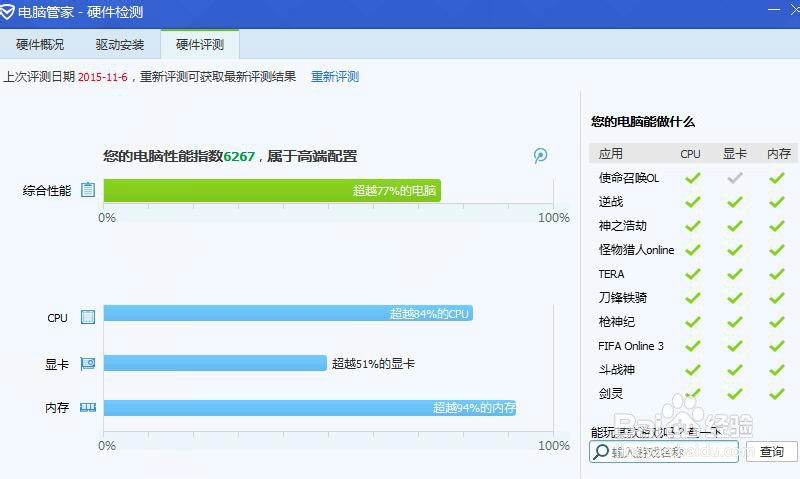Click the 电脑管家 shield logo icon

click(x=7, y=12)
